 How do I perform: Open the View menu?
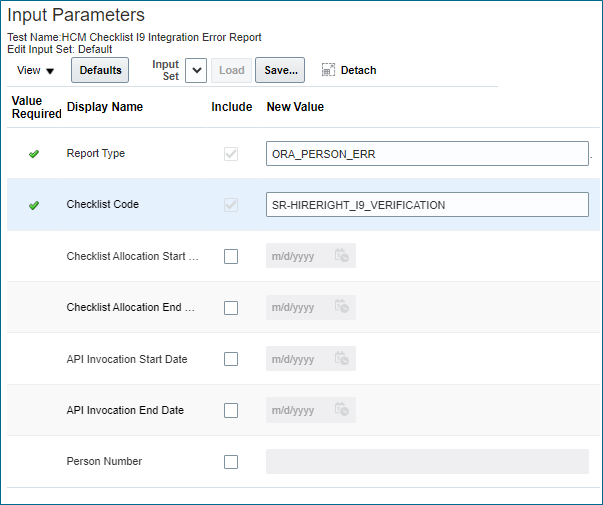(x=36, y=70)
